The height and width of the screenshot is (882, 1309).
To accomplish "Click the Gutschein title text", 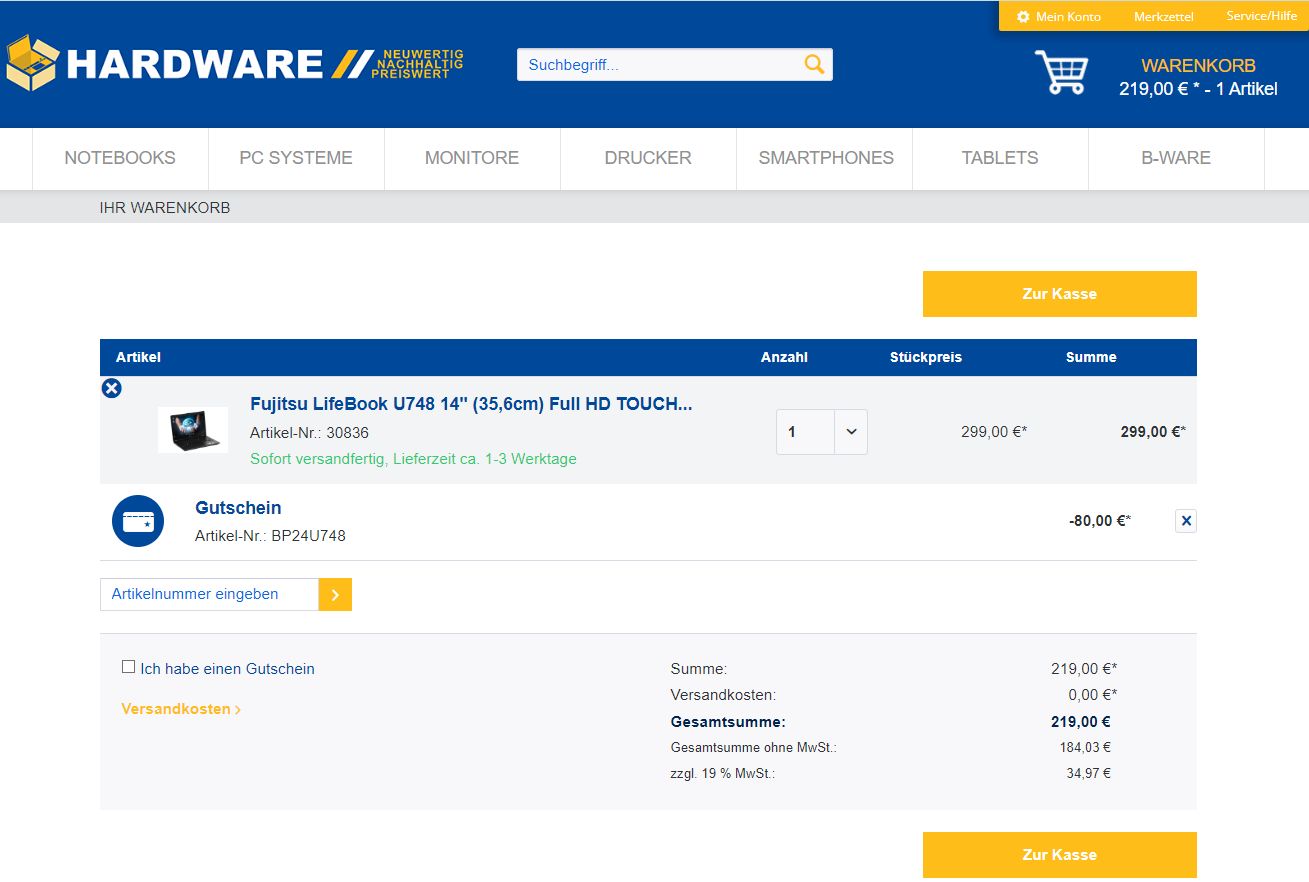I will tap(238, 508).
